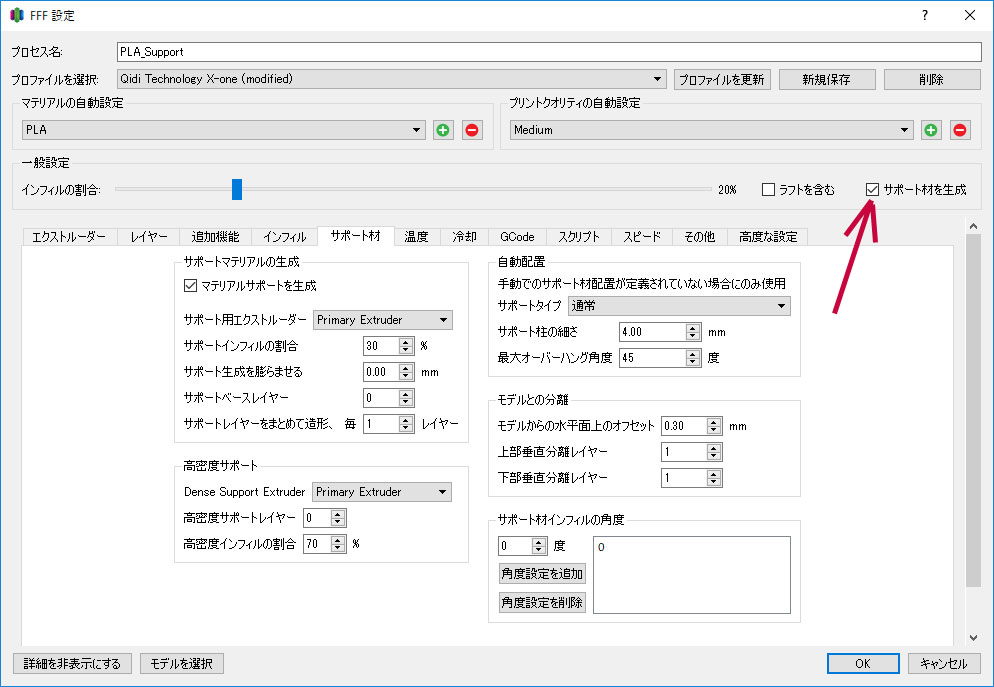Image resolution: width=994 pixels, height=687 pixels.
Task: Enable ラフトを含む checkbox
Action: [768, 189]
